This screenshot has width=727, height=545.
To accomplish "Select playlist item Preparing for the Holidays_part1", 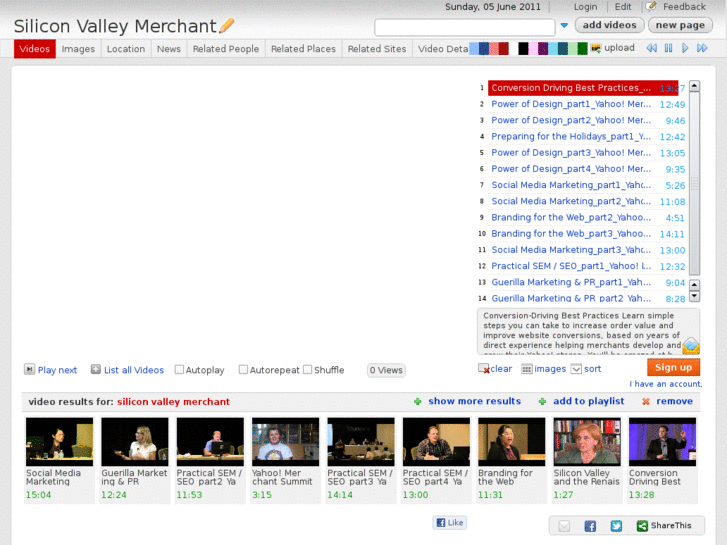I will point(571,136).
